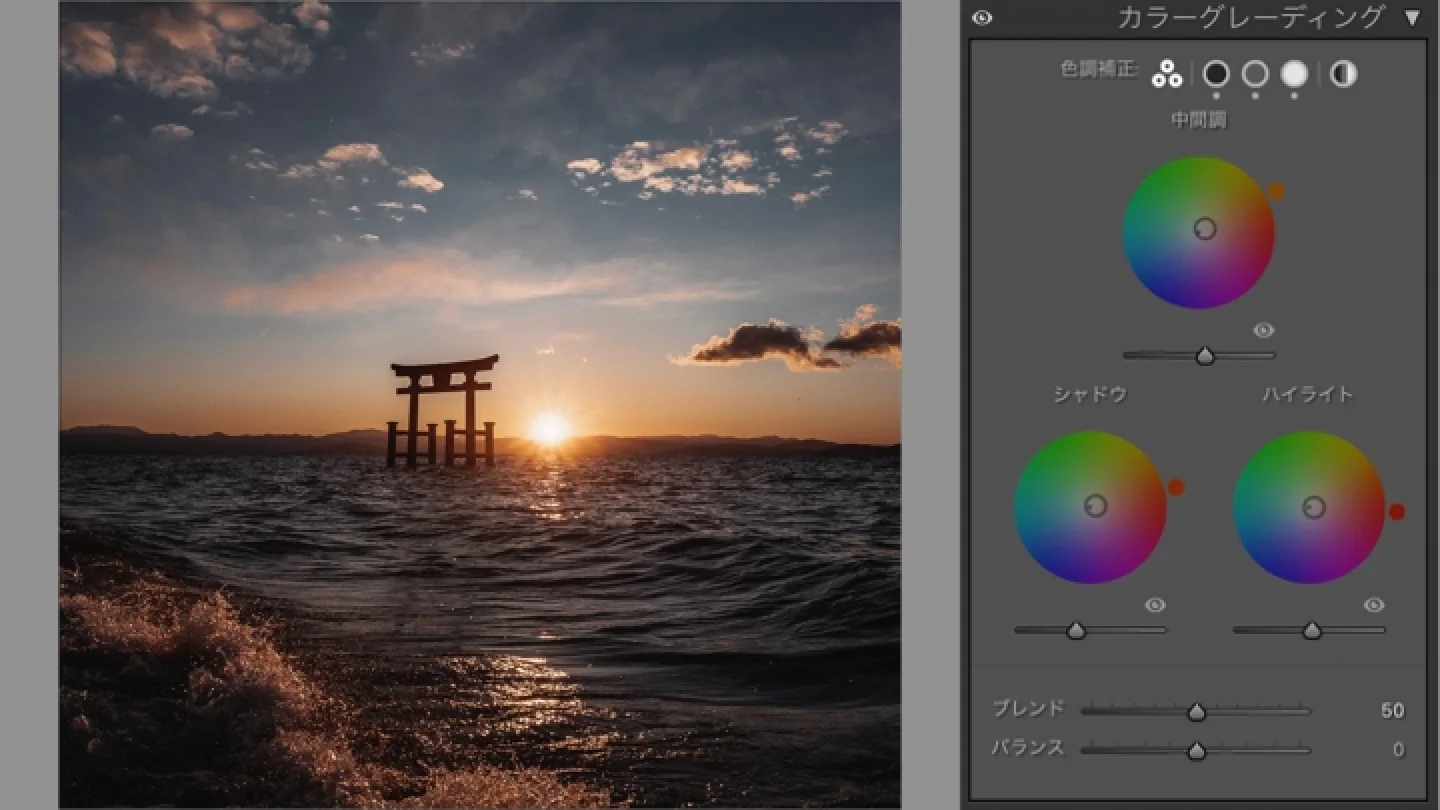Screen dimensions: 1440x810
Task: Toggle the カラーグレーディング panel eye
Action: coord(982,18)
